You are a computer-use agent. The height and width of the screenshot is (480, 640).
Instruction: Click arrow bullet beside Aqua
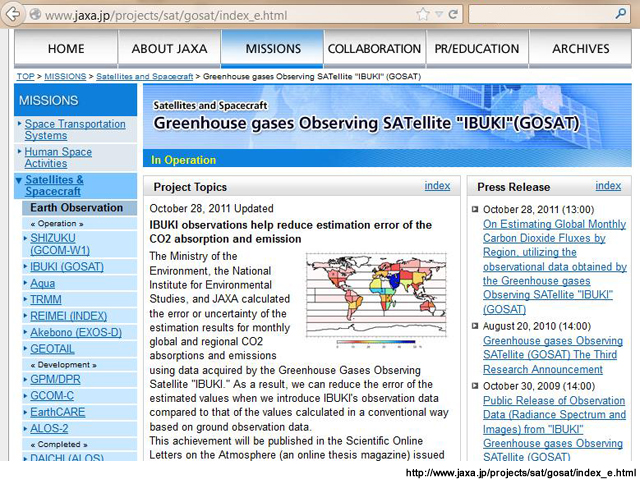point(25,282)
